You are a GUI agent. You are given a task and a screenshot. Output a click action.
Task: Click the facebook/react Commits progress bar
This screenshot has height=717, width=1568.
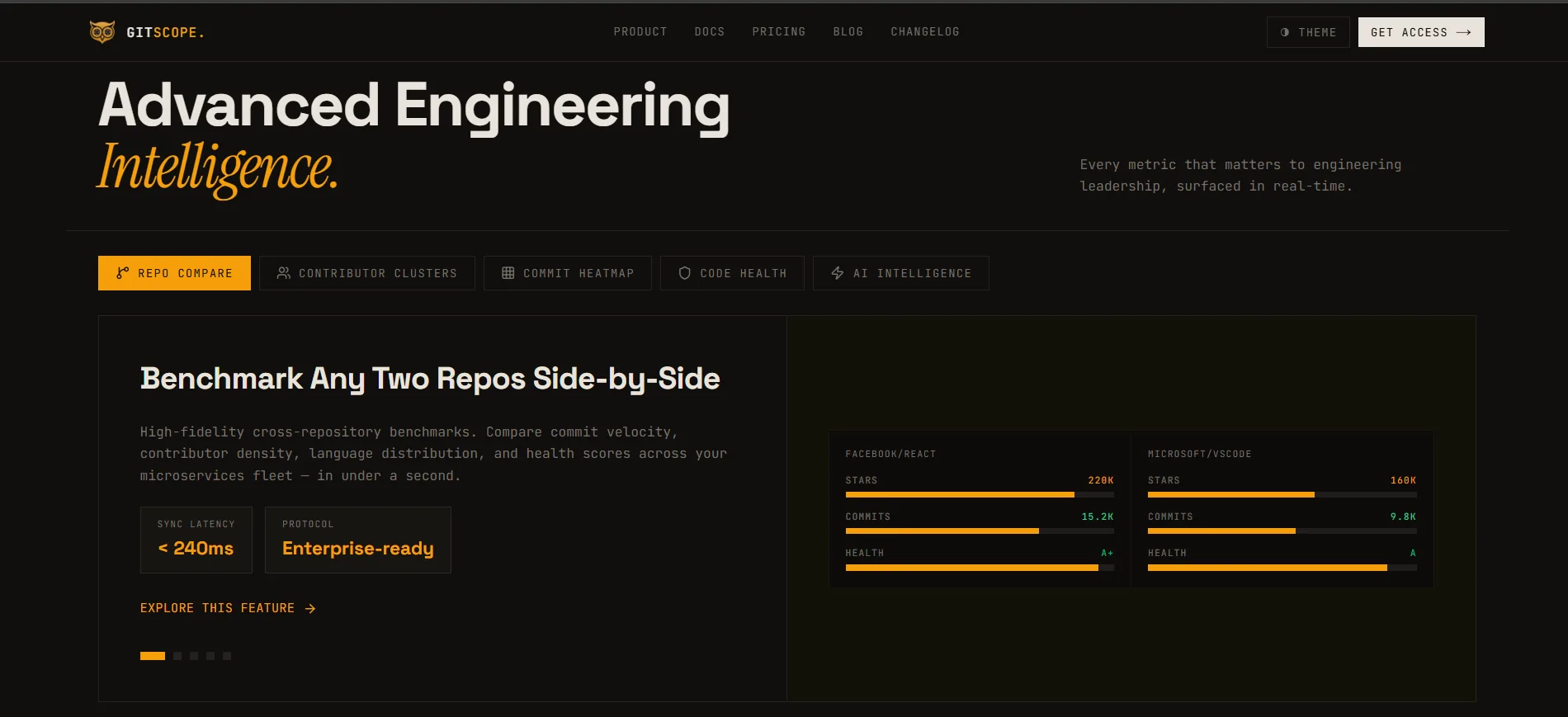980,531
